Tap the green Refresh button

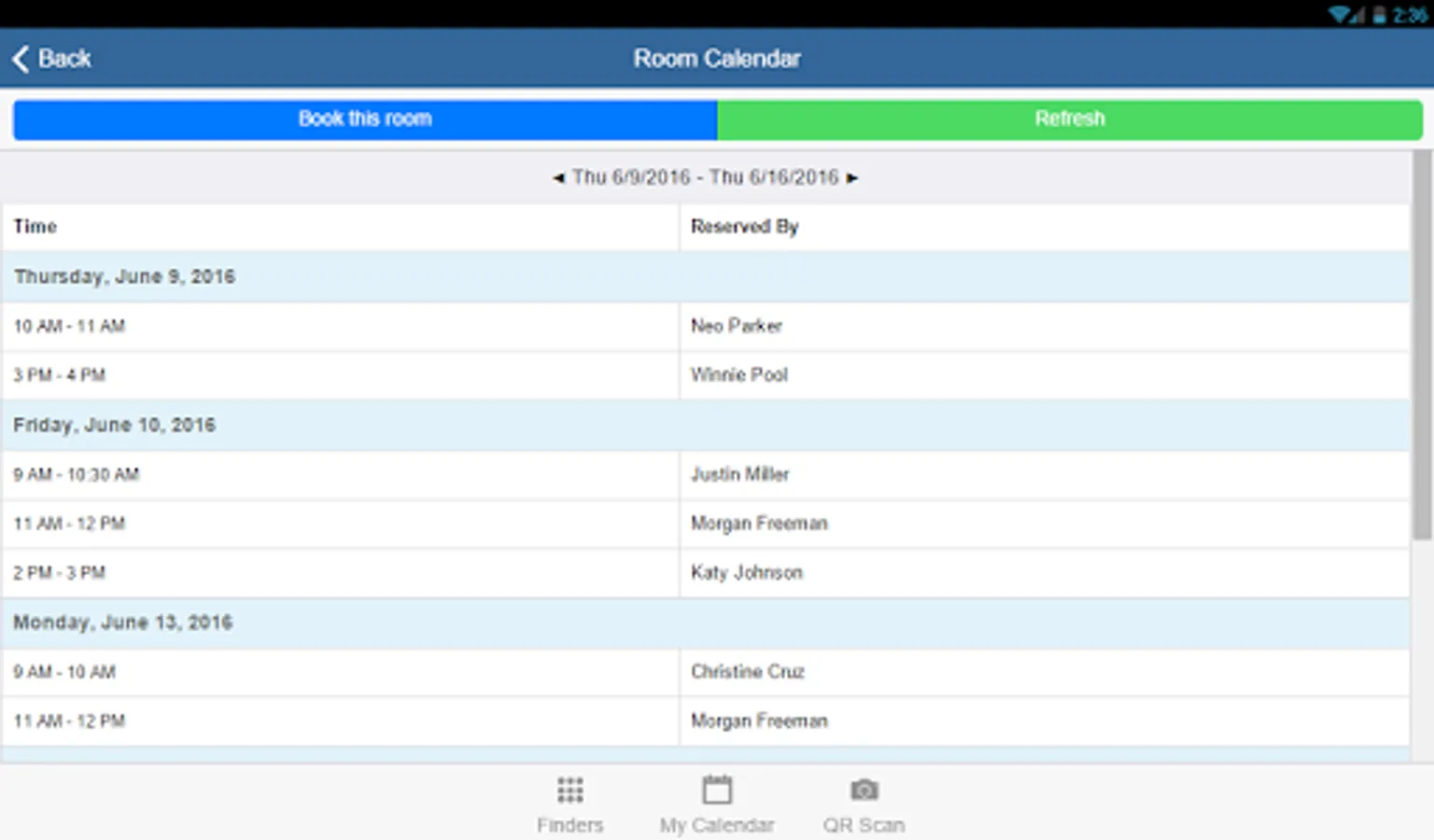click(1070, 119)
